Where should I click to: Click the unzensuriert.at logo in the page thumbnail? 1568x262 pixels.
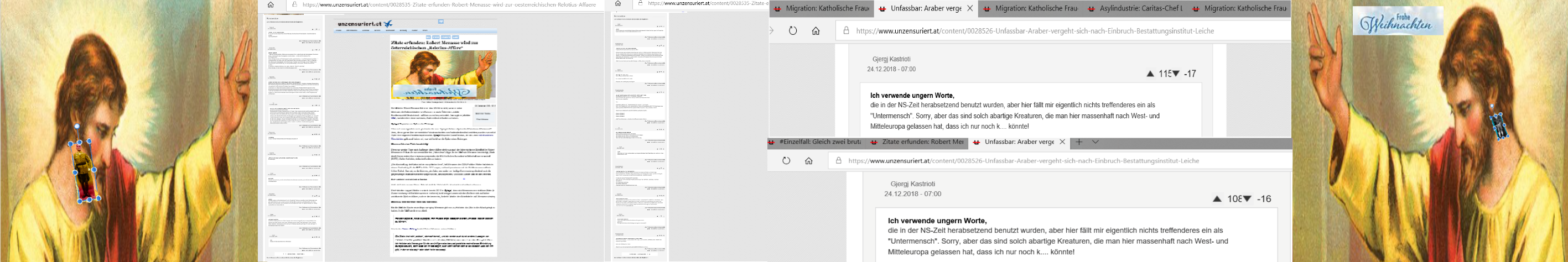point(365,24)
